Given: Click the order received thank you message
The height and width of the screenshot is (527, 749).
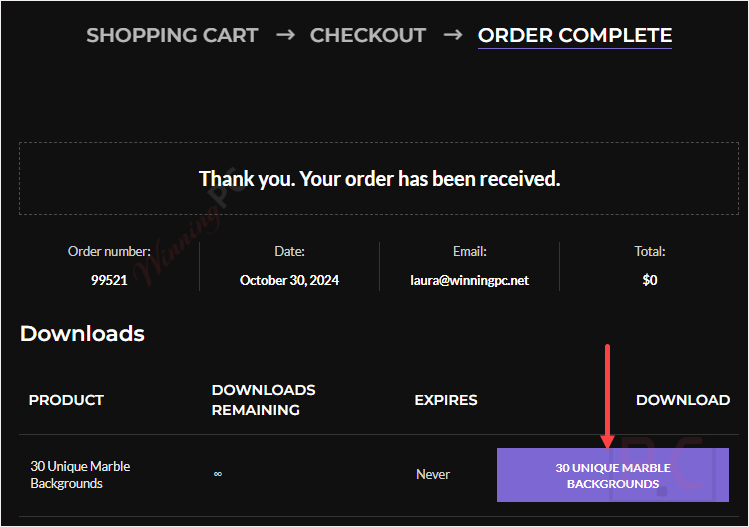Looking at the screenshot, I should click(x=379, y=179).
